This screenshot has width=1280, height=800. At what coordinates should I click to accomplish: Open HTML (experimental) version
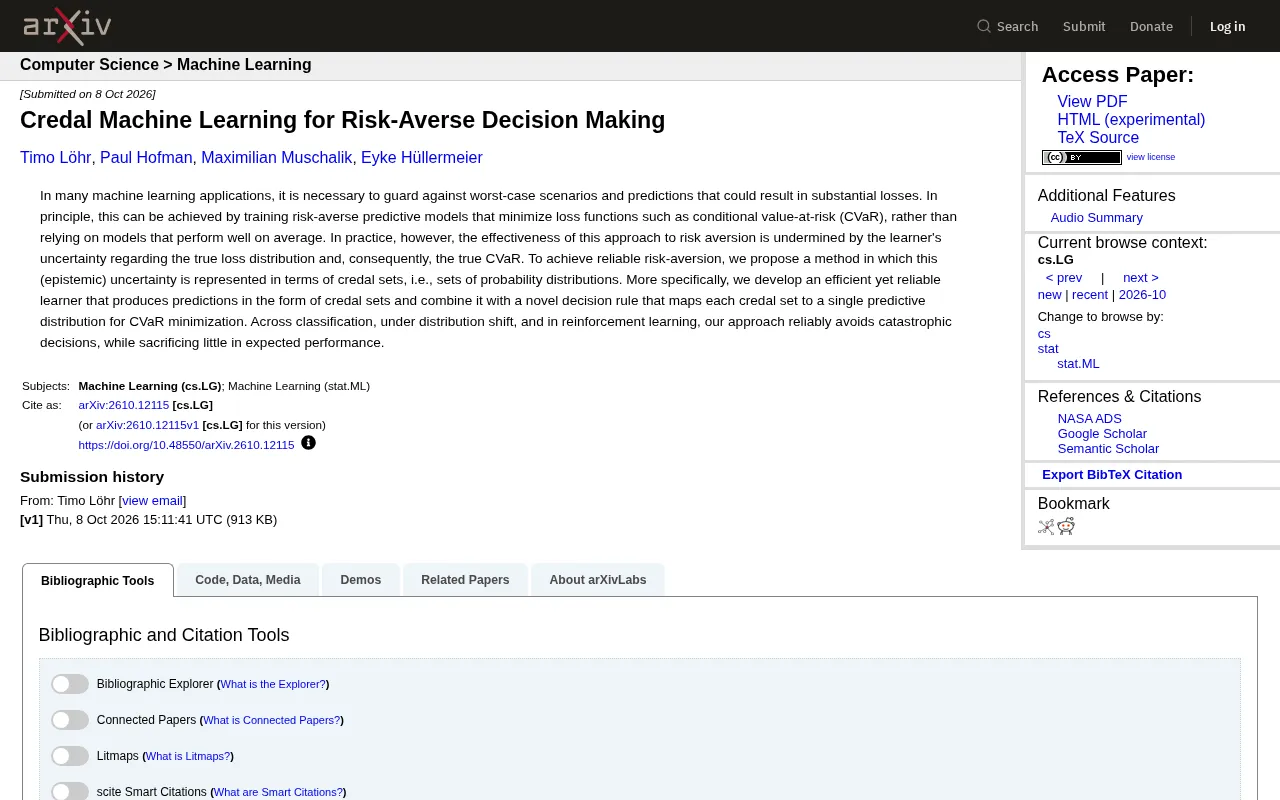[x=1131, y=120]
